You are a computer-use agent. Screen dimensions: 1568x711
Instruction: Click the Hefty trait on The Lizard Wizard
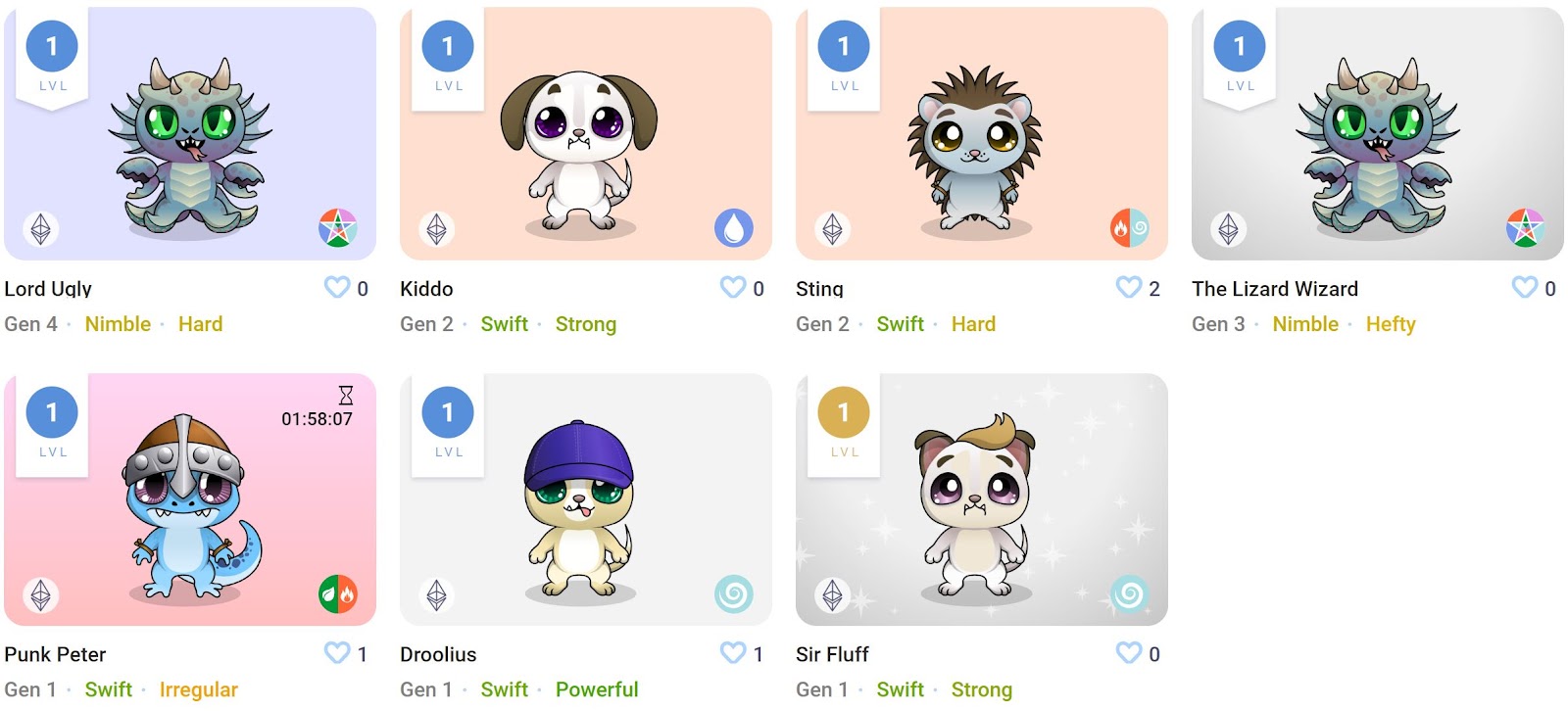point(1391,324)
